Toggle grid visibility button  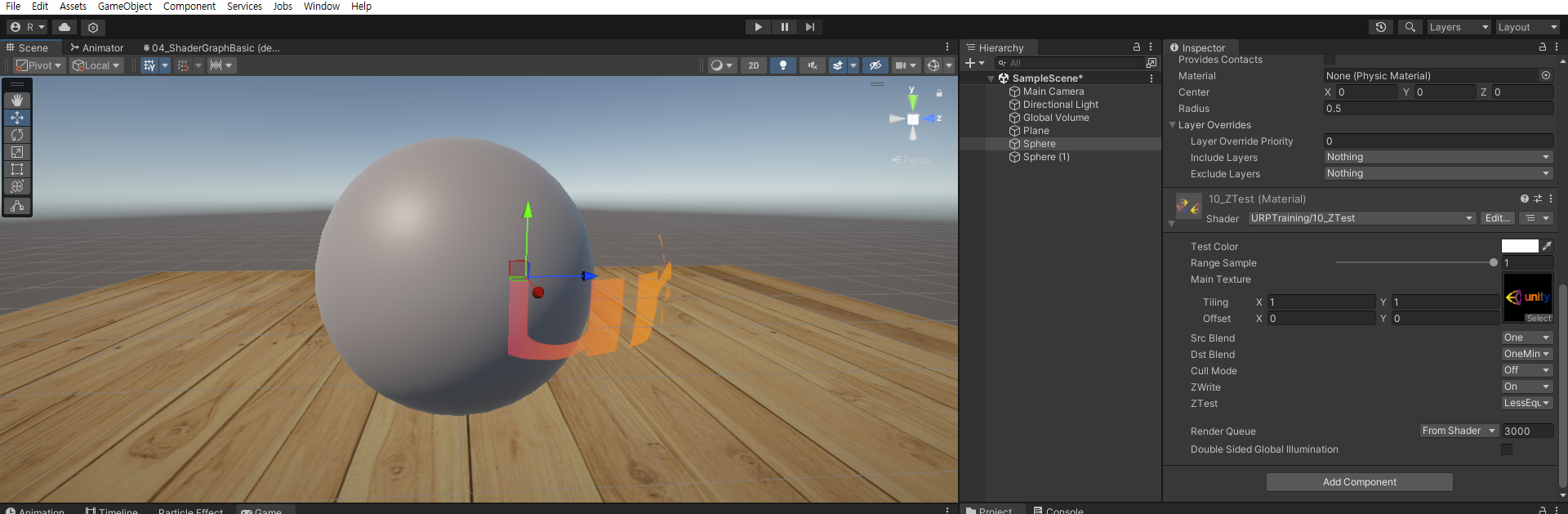[149, 65]
